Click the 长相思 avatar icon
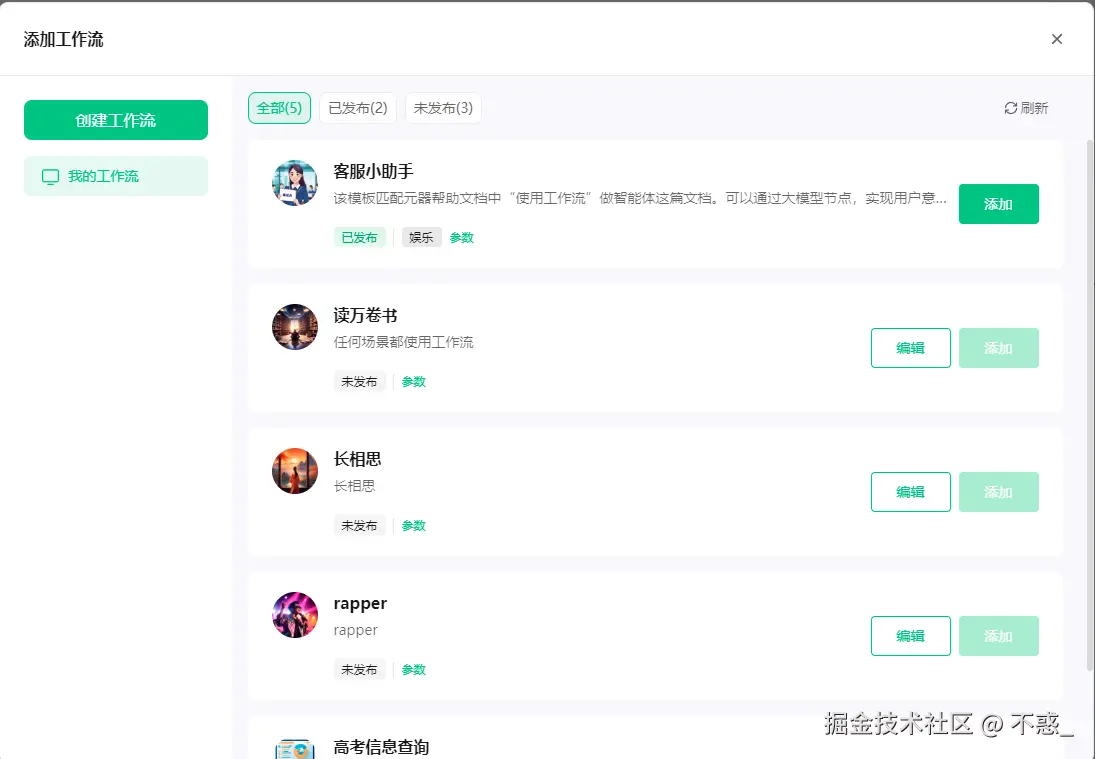 click(x=294, y=471)
